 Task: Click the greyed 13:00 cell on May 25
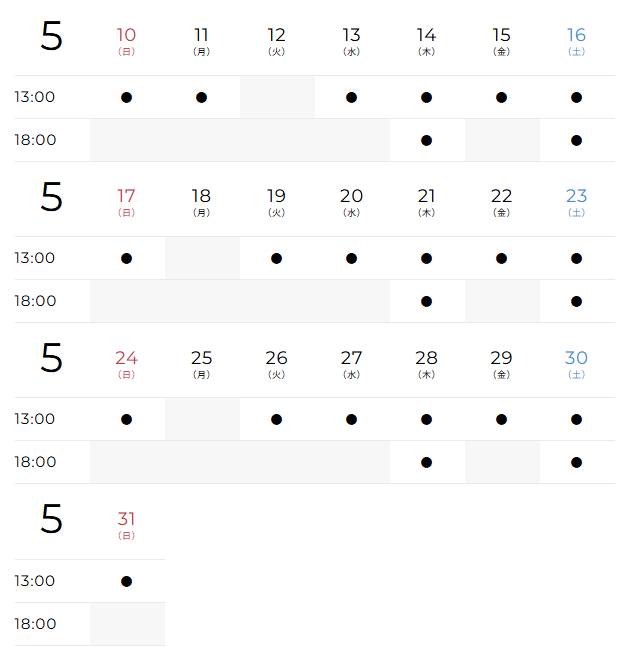point(201,420)
